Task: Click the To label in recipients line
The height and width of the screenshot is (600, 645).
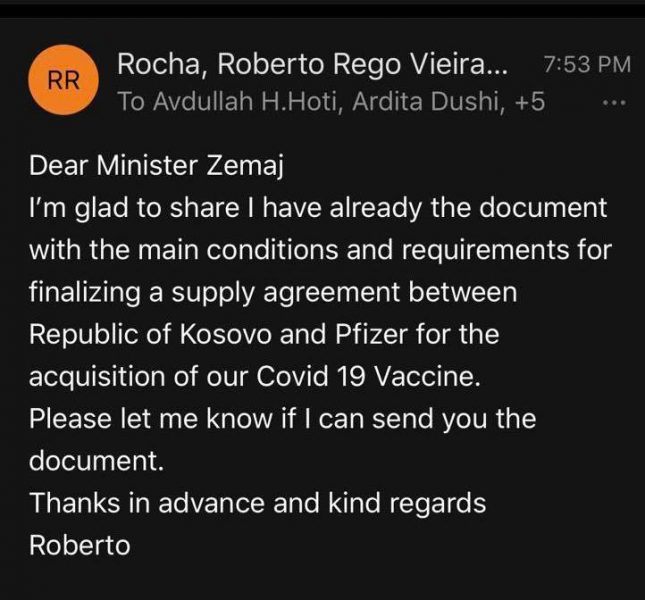Action: coord(130,102)
